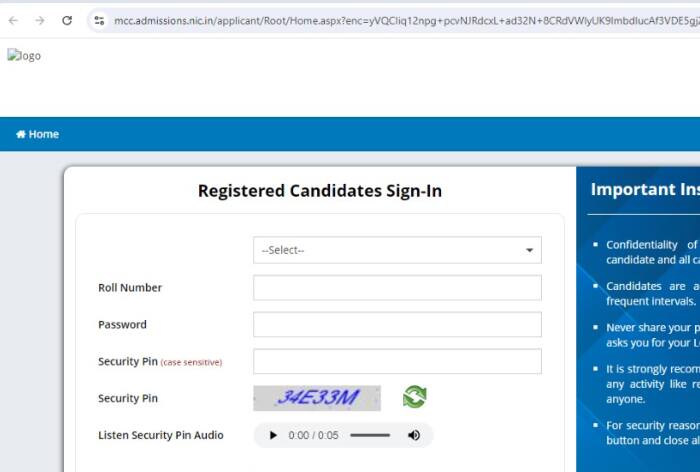Open the Home menu item
700x472 pixels.
(x=43, y=134)
